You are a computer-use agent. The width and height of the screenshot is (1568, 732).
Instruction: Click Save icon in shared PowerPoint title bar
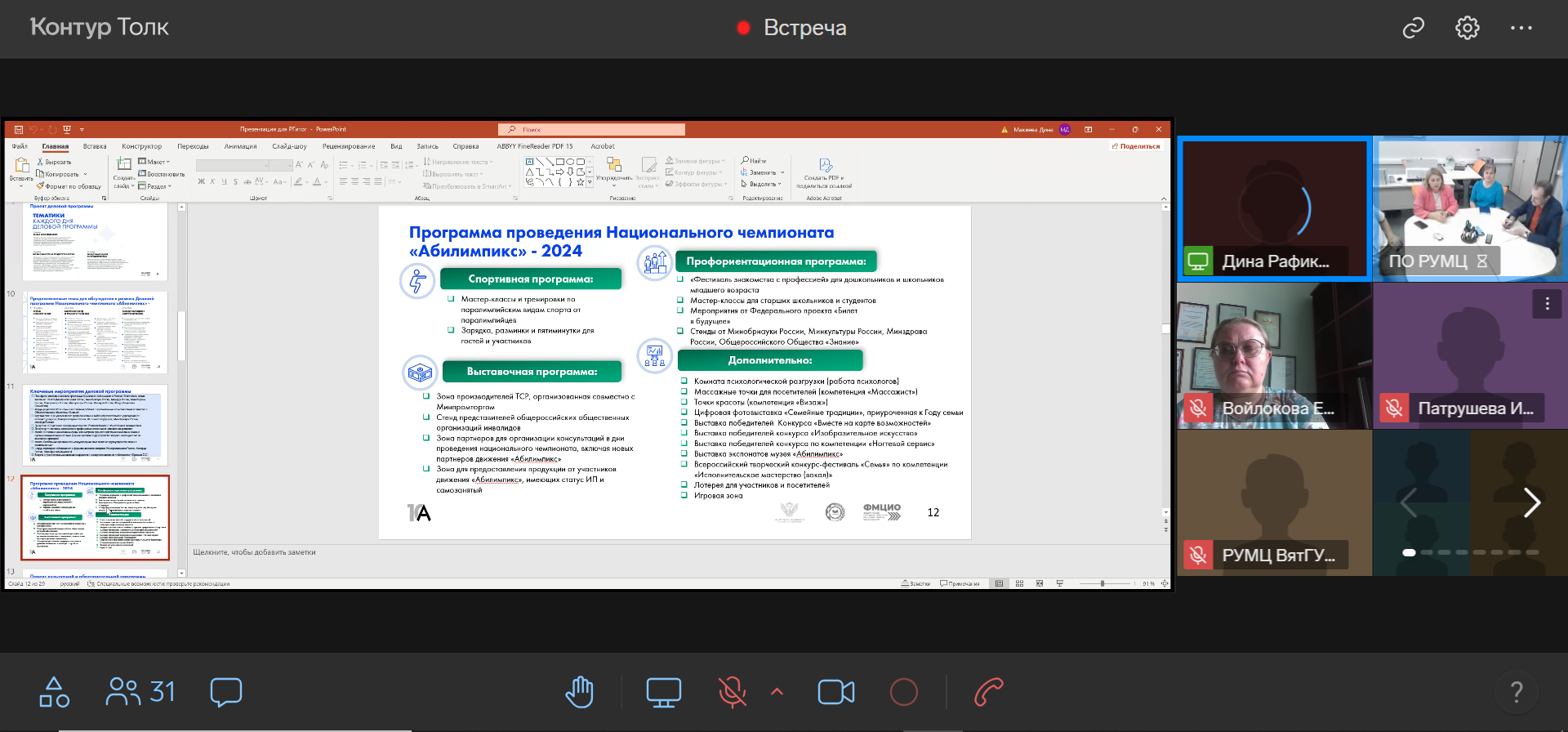click(x=18, y=129)
